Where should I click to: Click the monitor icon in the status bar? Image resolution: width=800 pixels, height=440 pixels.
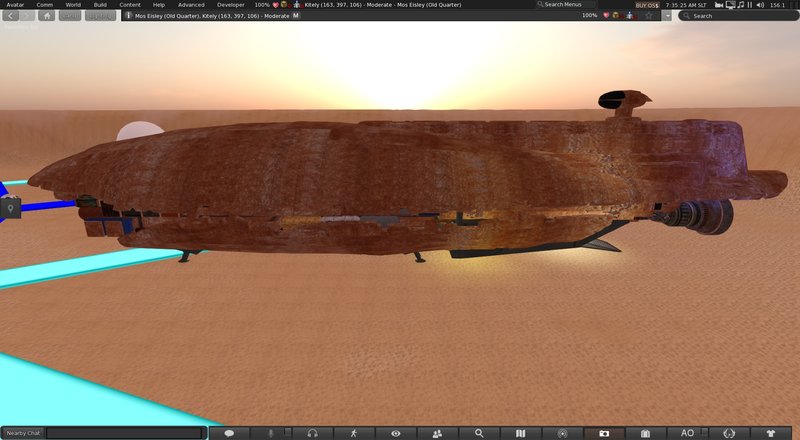(x=730, y=5)
